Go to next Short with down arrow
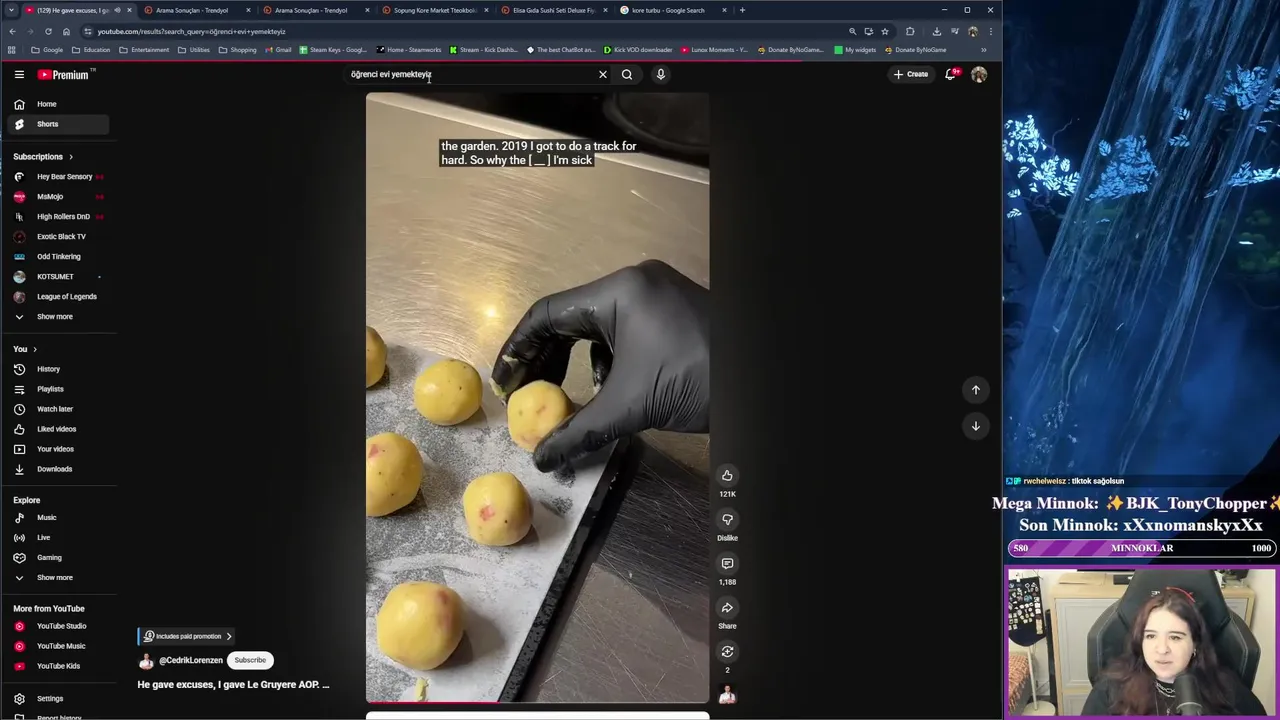 [976, 426]
